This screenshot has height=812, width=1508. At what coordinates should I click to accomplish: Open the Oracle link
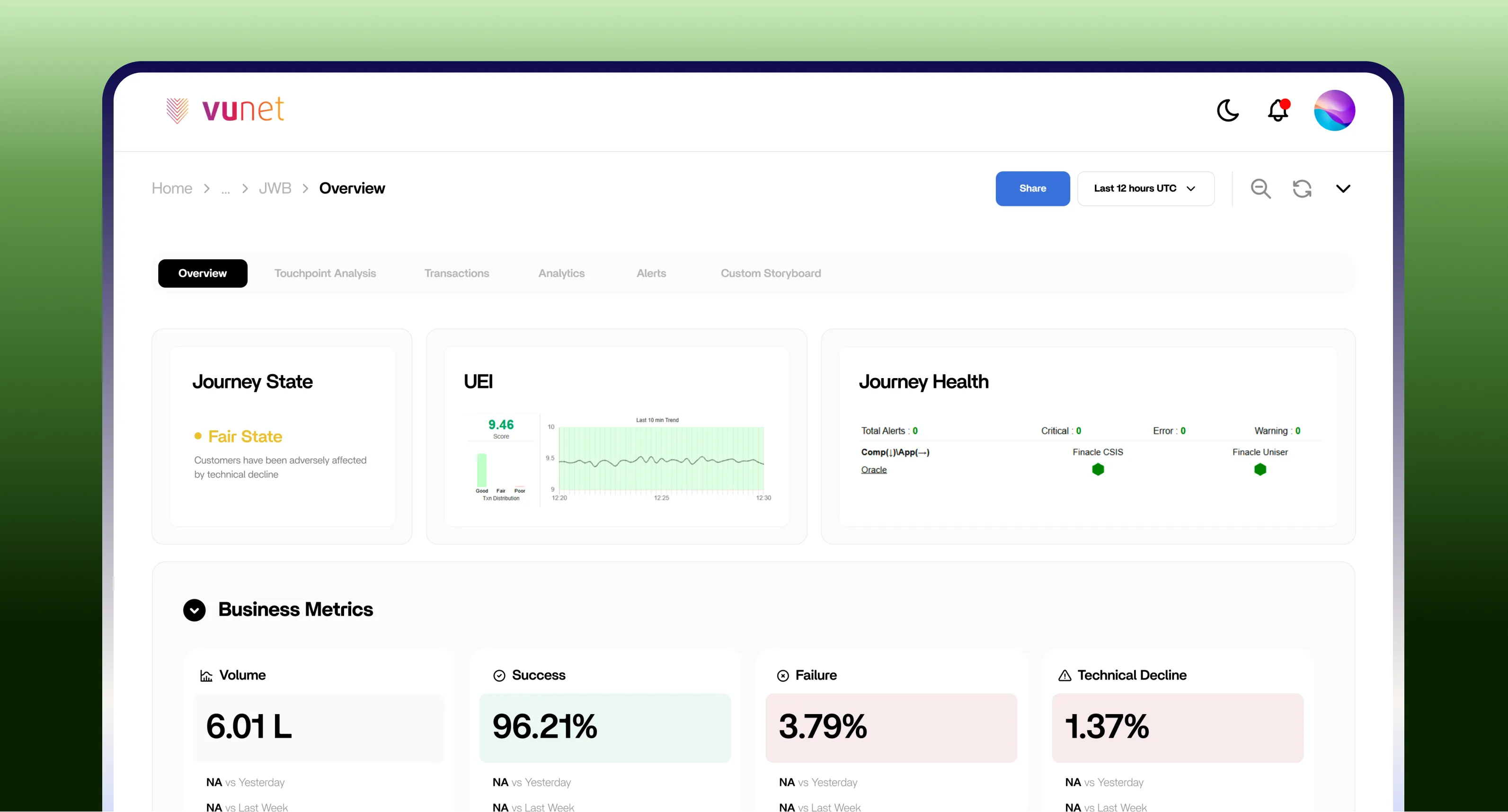coord(873,469)
